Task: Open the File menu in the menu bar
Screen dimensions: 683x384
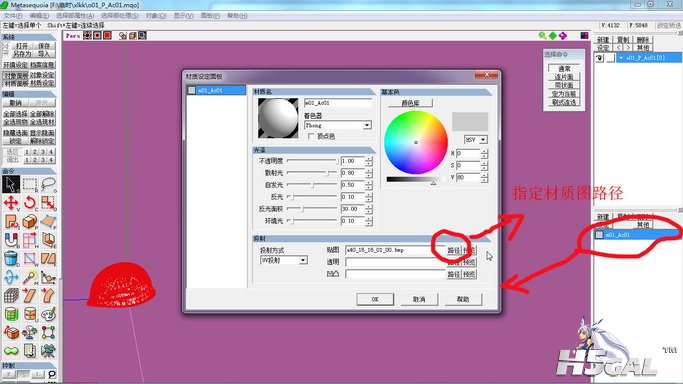Action: pyautogui.click(x=13, y=16)
